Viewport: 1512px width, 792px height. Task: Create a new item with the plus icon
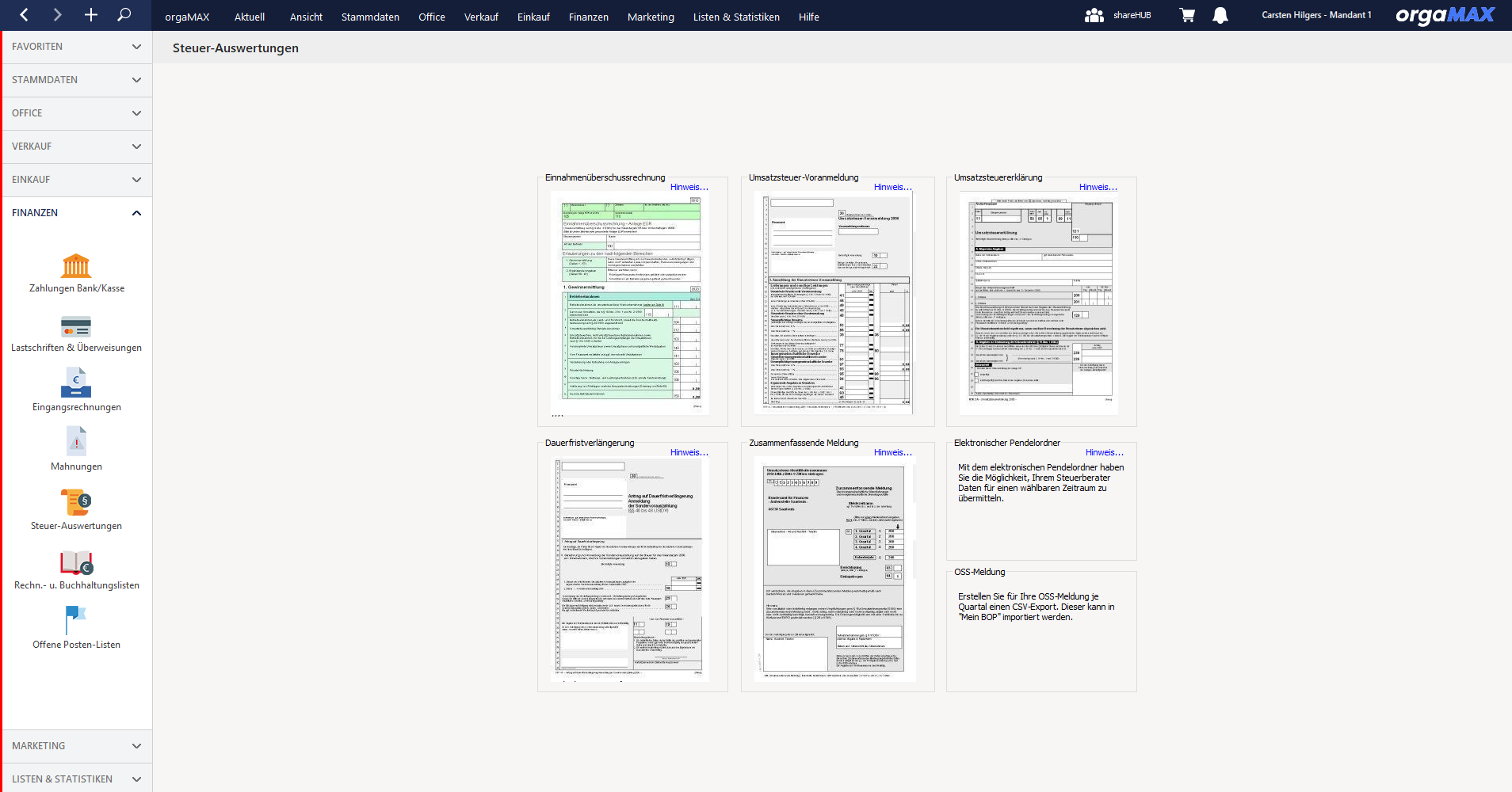(x=90, y=14)
